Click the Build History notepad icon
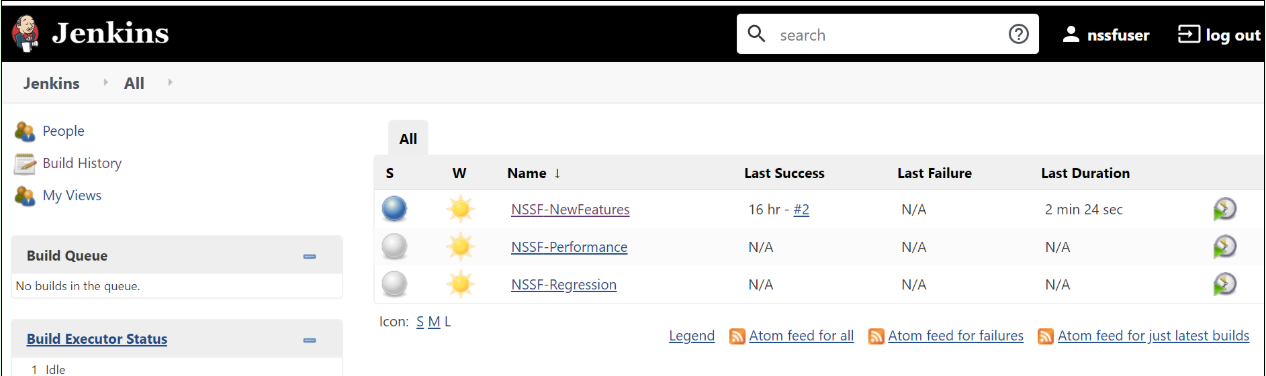The width and height of the screenshot is (1266, 376). [x=25, y=163]
